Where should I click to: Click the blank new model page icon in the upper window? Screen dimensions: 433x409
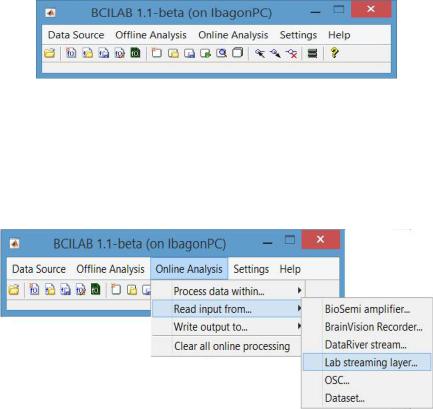(x=157, y=53)
